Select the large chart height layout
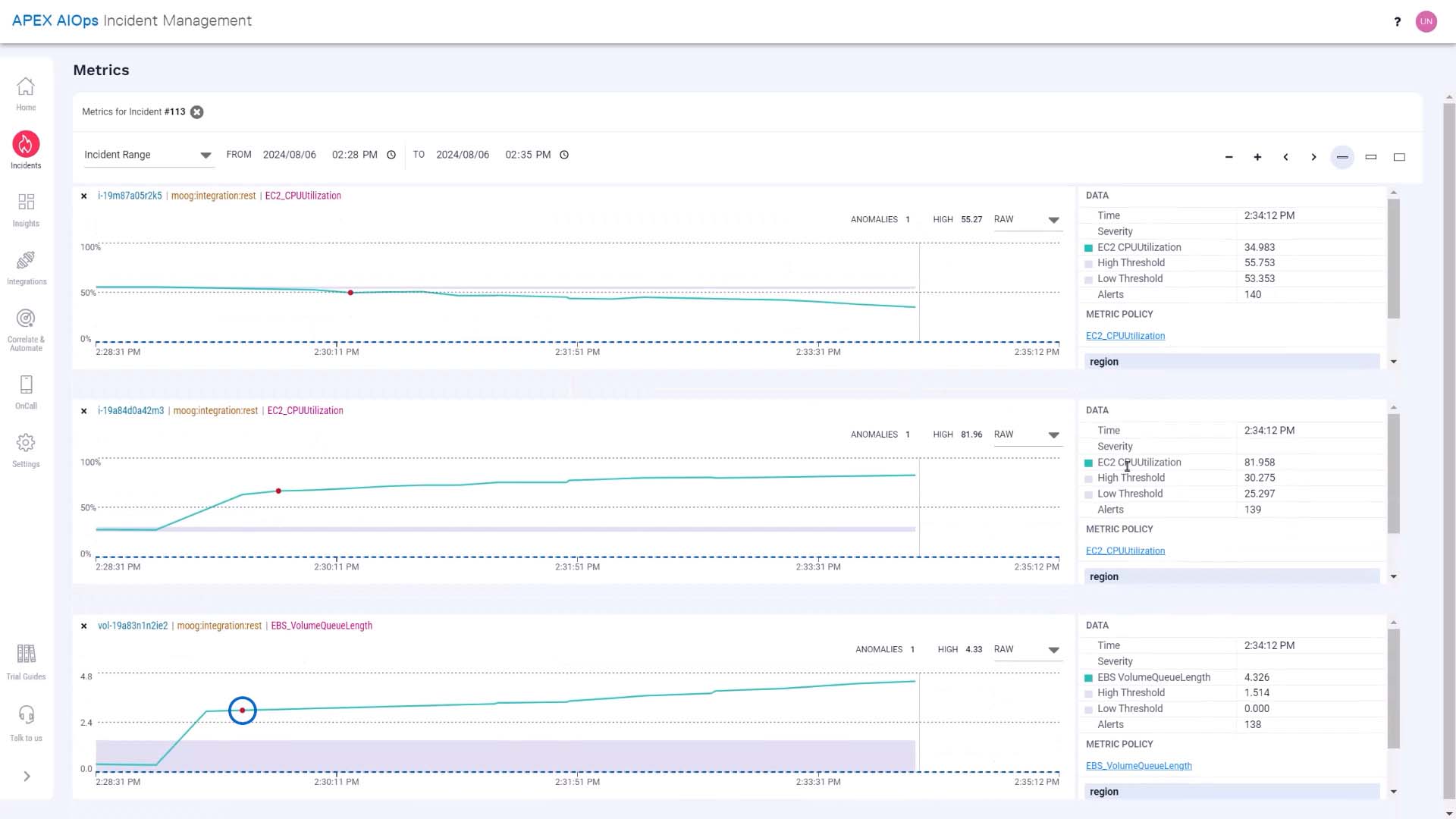 pos(1400,157)
